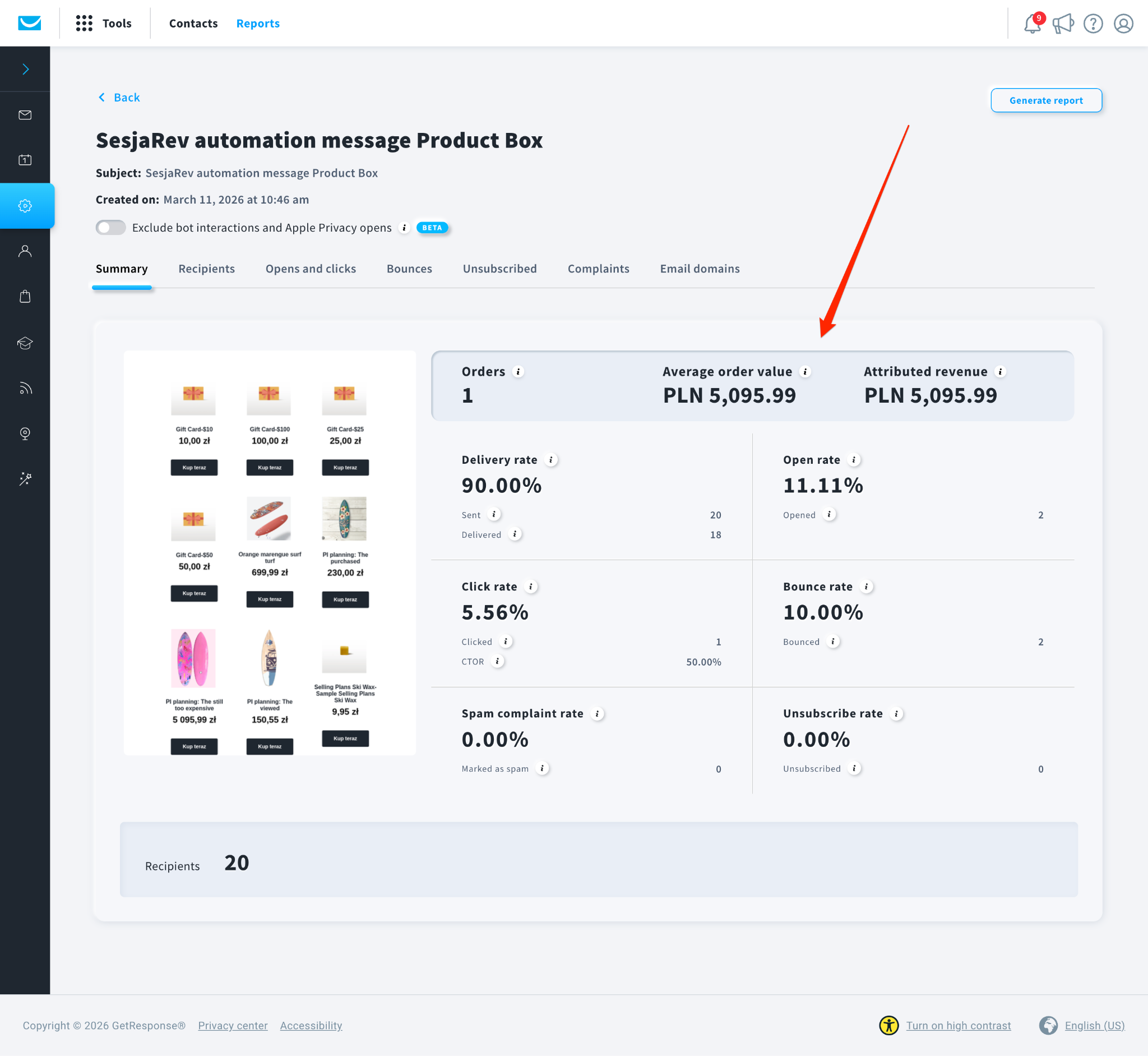Open the RSS feed sidebar icon

click(x=25, y=389)
